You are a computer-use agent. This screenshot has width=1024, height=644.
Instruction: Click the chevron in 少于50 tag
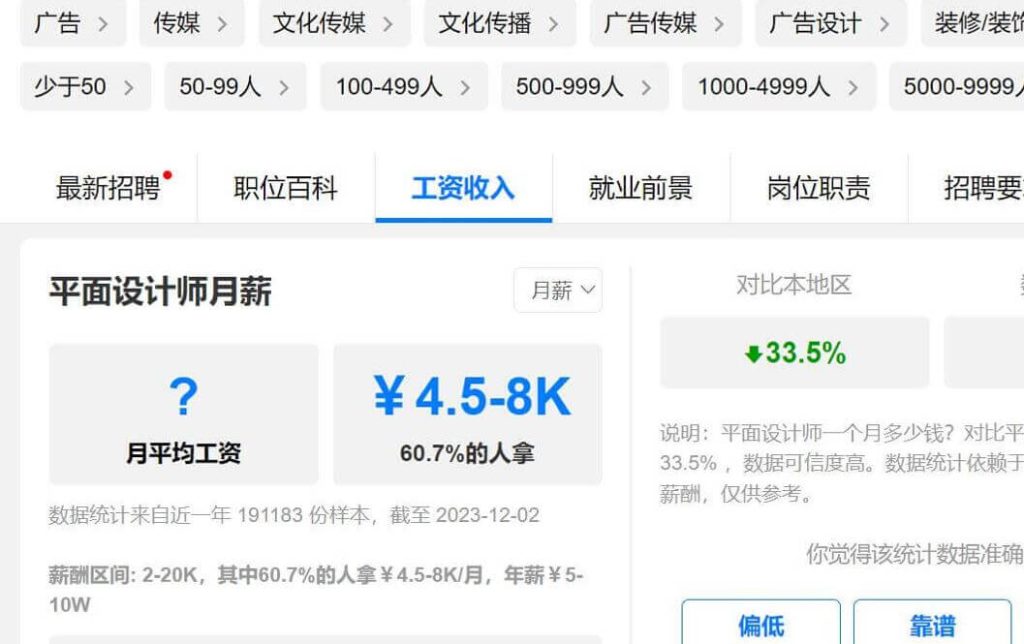[x=128, y=88]
